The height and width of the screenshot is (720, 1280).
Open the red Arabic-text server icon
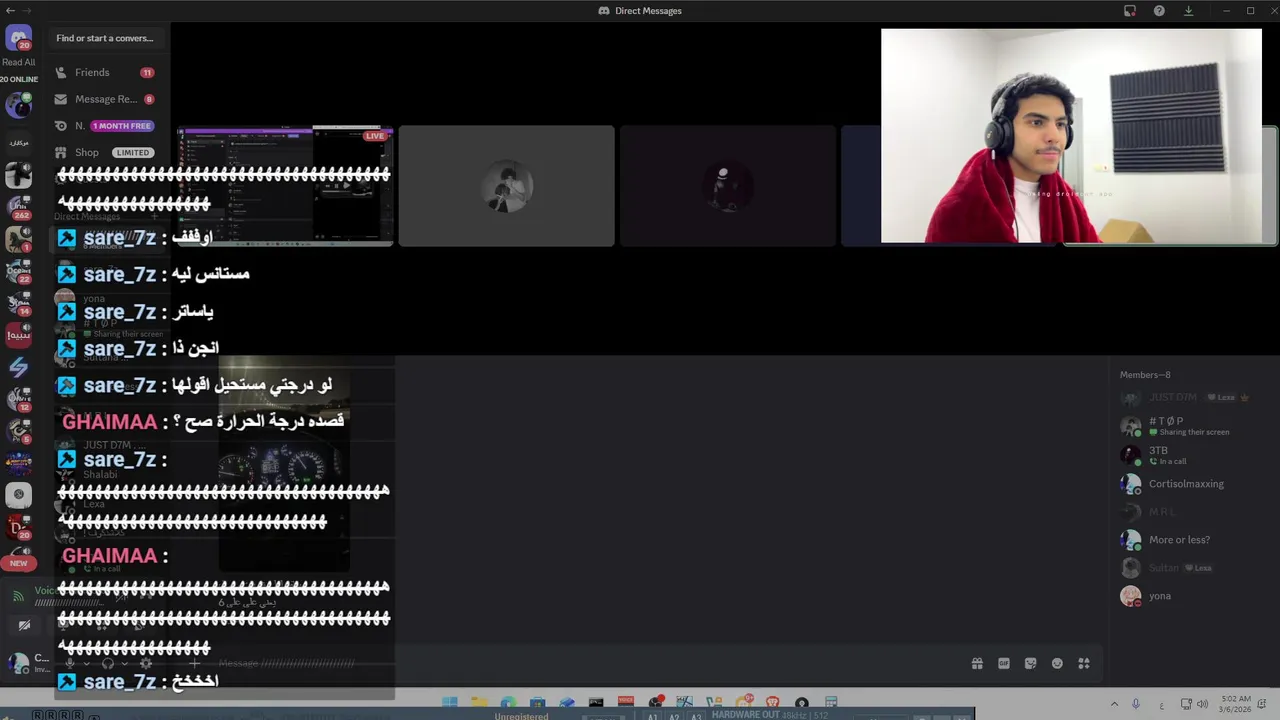point(18,334)
